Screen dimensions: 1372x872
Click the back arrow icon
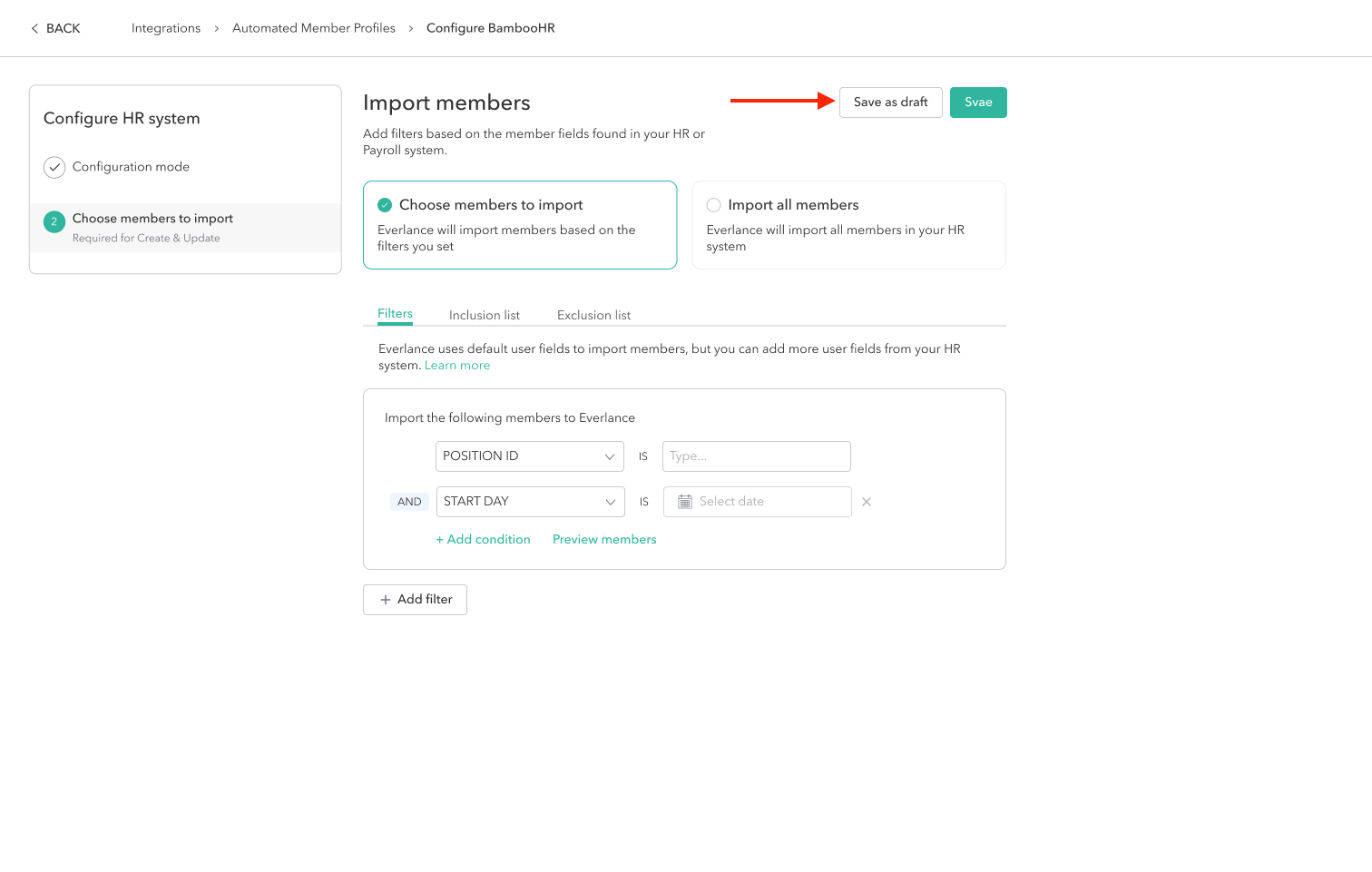point(34,29)
